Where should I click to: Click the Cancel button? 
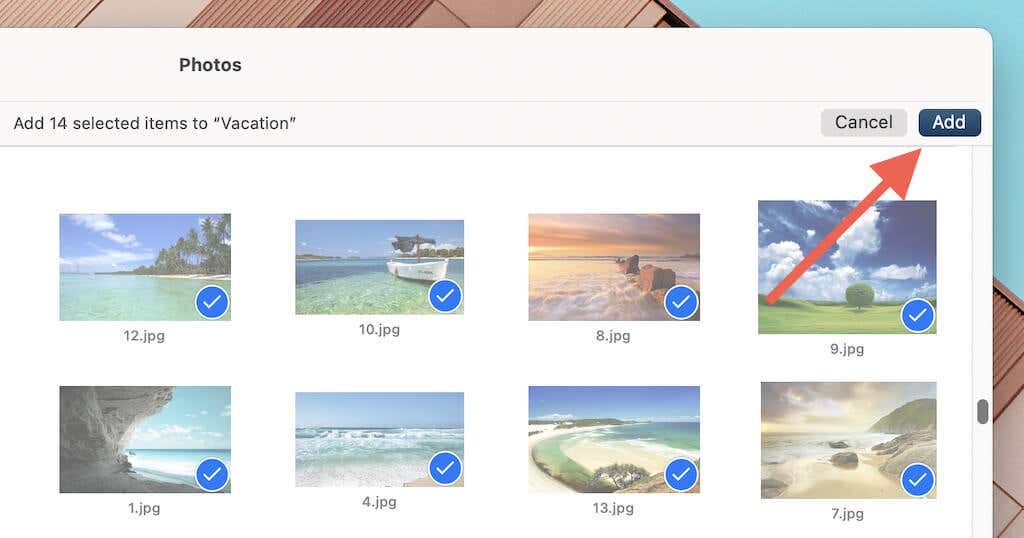[x=863, y=123]
